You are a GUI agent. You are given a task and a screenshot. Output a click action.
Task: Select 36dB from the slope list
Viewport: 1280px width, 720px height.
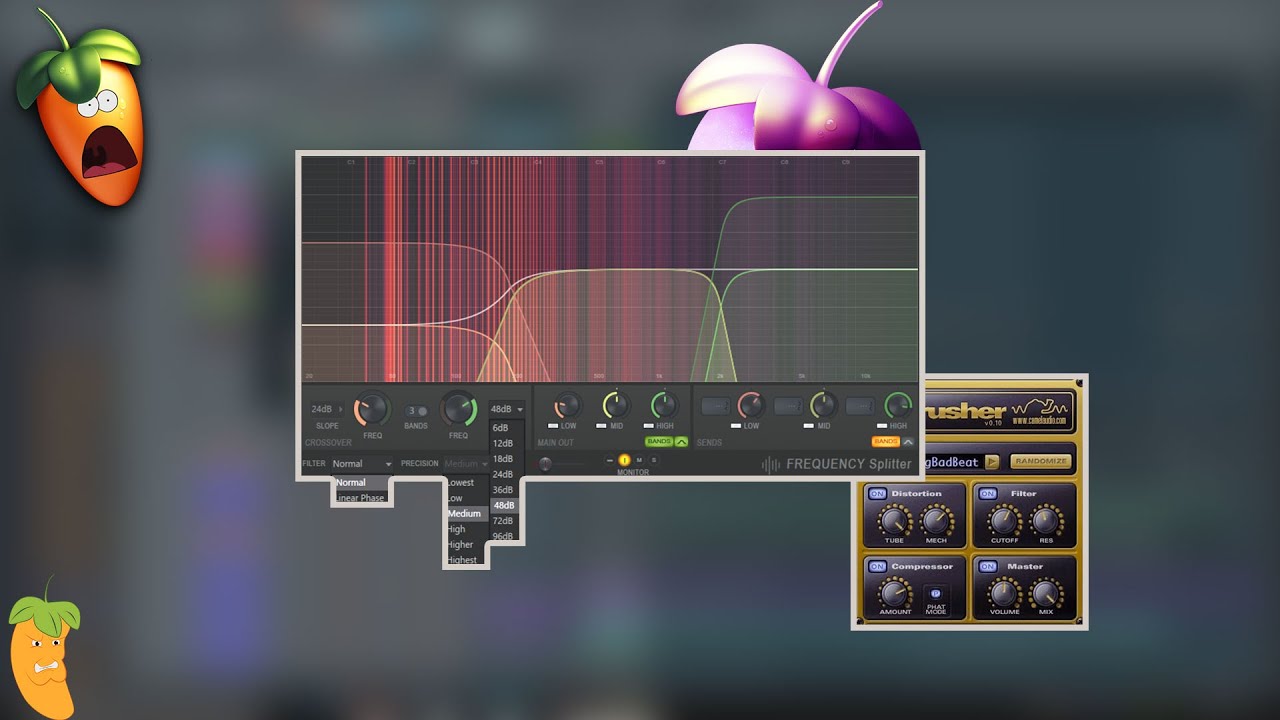pyautogui.click(x=503, y=490)
